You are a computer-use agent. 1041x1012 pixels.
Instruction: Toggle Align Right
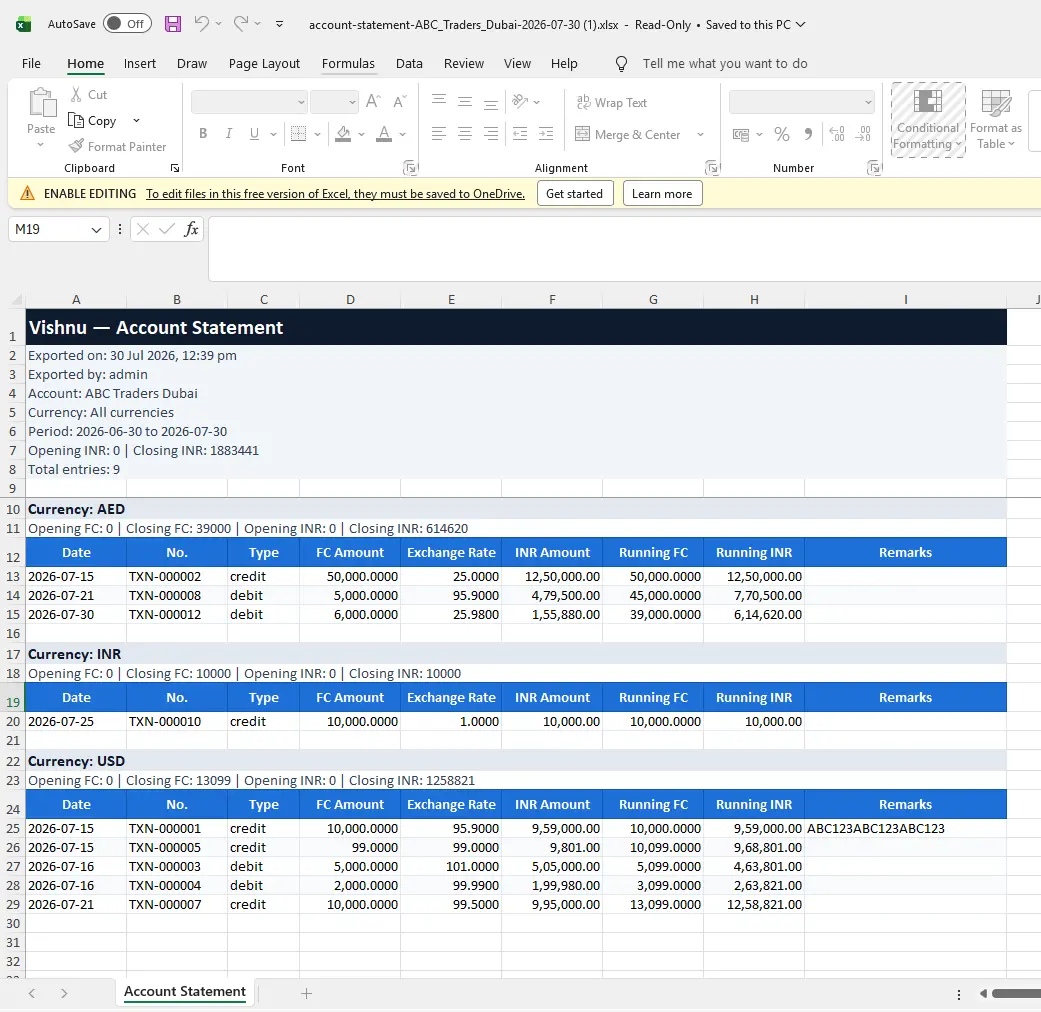[x=491, y=133]
